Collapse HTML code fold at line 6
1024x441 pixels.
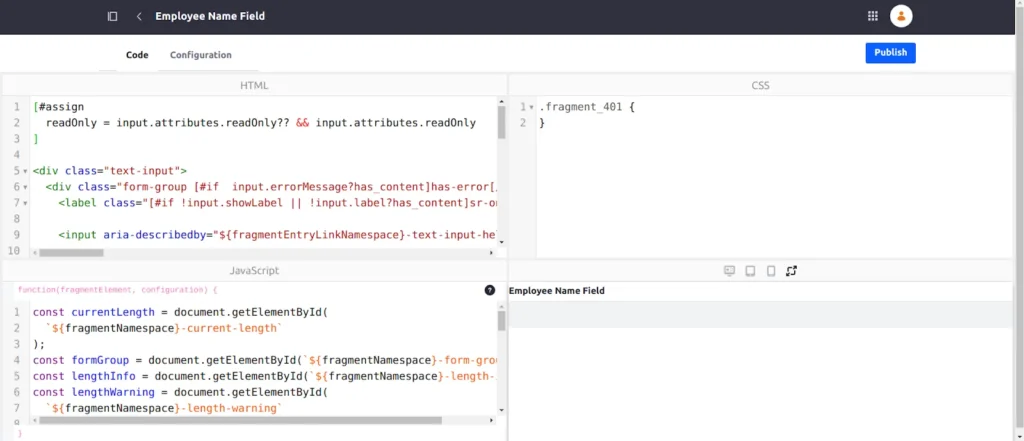[x=25, y=188]
